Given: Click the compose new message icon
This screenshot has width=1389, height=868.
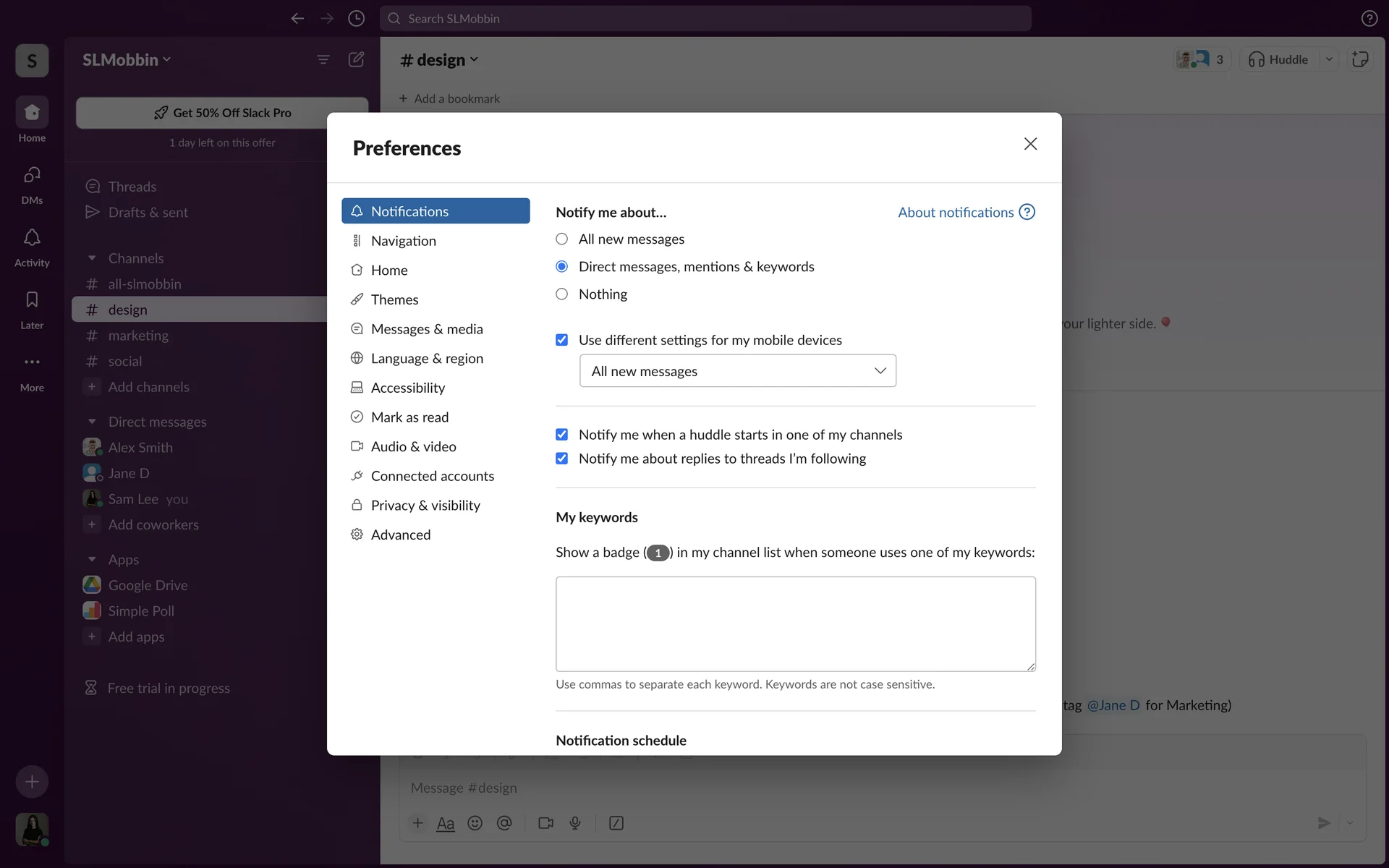Looking at the screenshot, I should point(356,59).
